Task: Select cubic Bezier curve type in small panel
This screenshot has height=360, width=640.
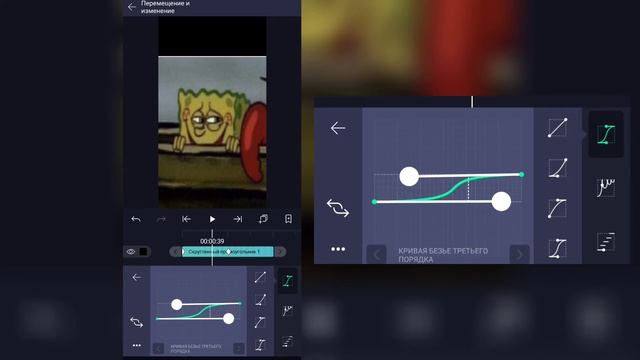Action: (x=287, y=281)
